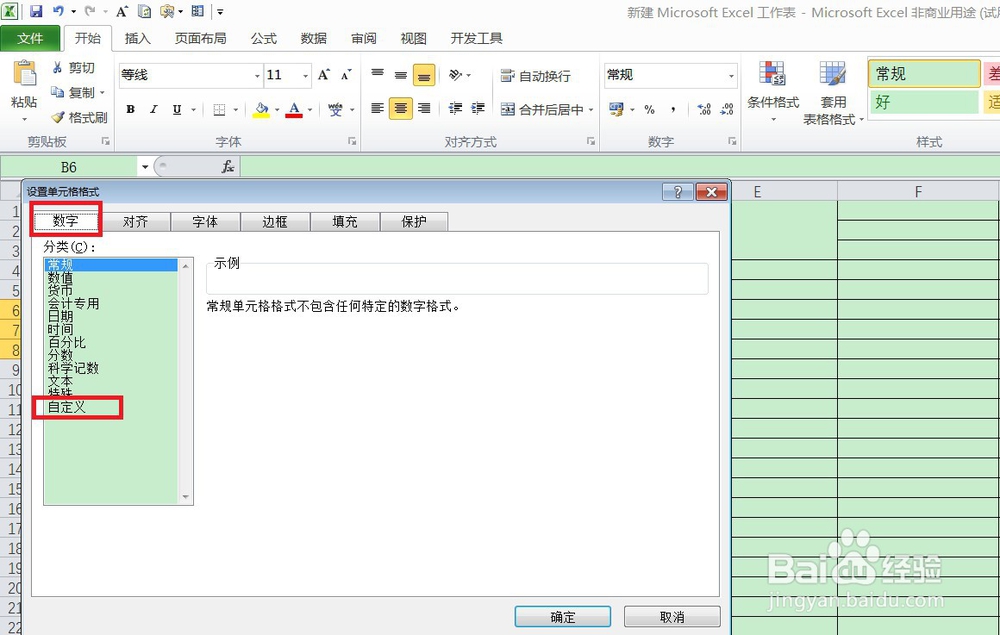Click the 确定 button to confirm
Screen dimensions: 1000x635
pos(562,616)
